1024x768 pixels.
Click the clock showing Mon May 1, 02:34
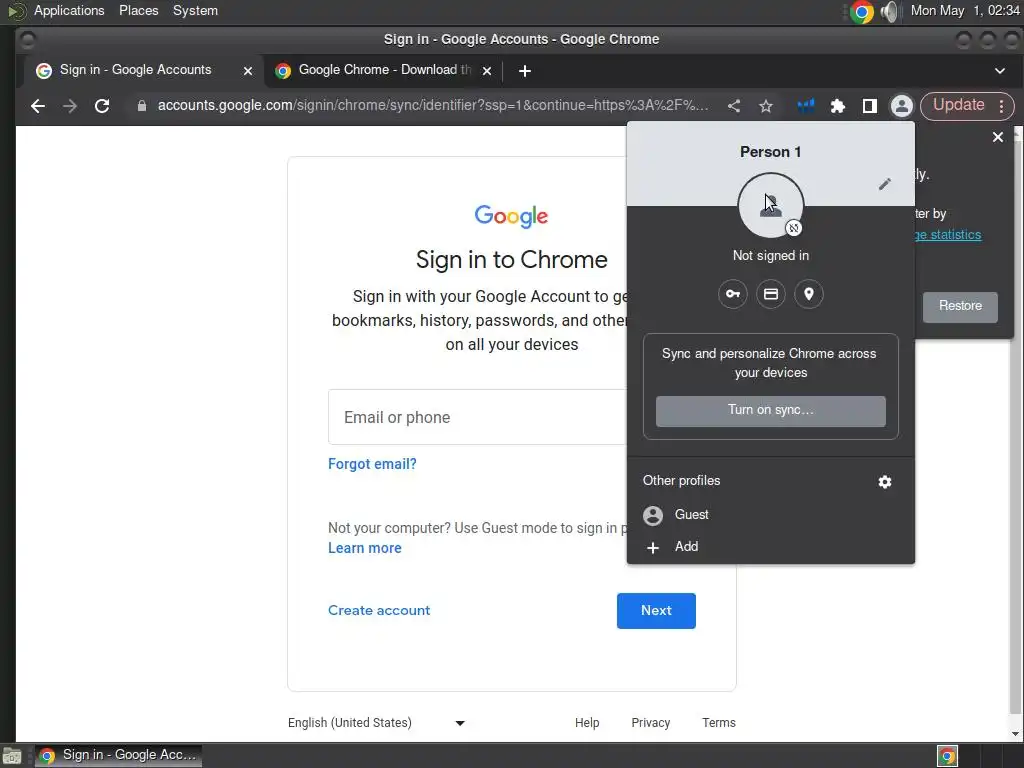tap(965, 11)
